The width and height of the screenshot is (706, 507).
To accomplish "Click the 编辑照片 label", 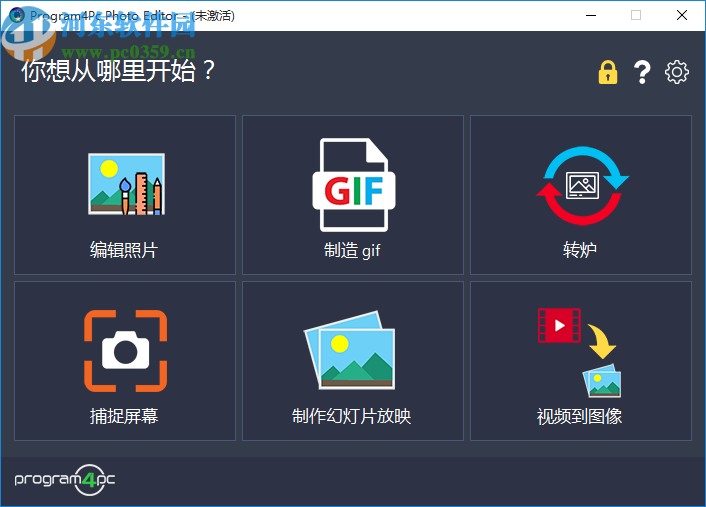I will [124, 250].
